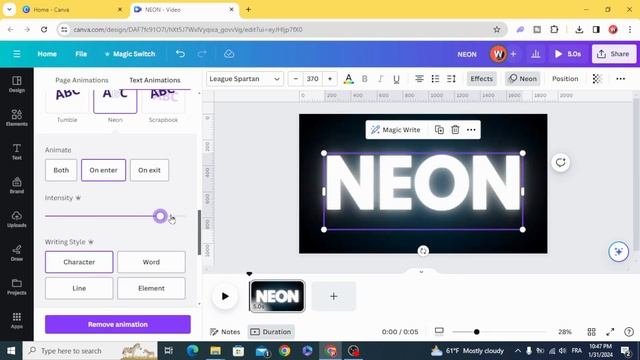Duplicate the selected text element

tap(439, 130)
